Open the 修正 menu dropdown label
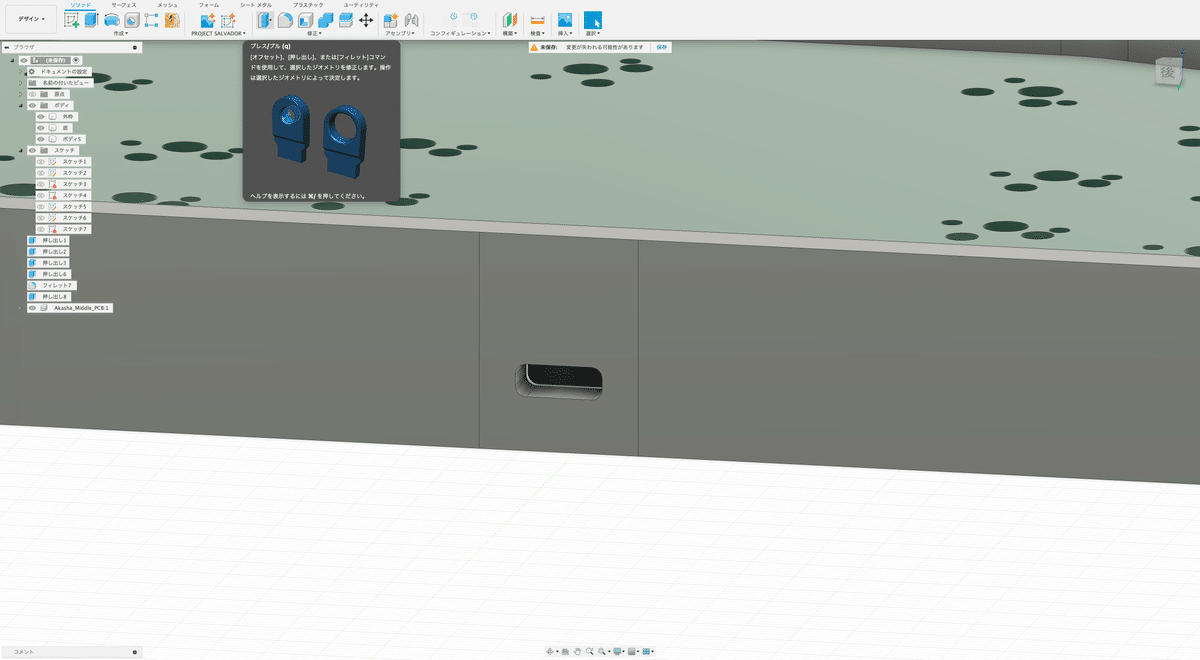 tap(314, 33)
